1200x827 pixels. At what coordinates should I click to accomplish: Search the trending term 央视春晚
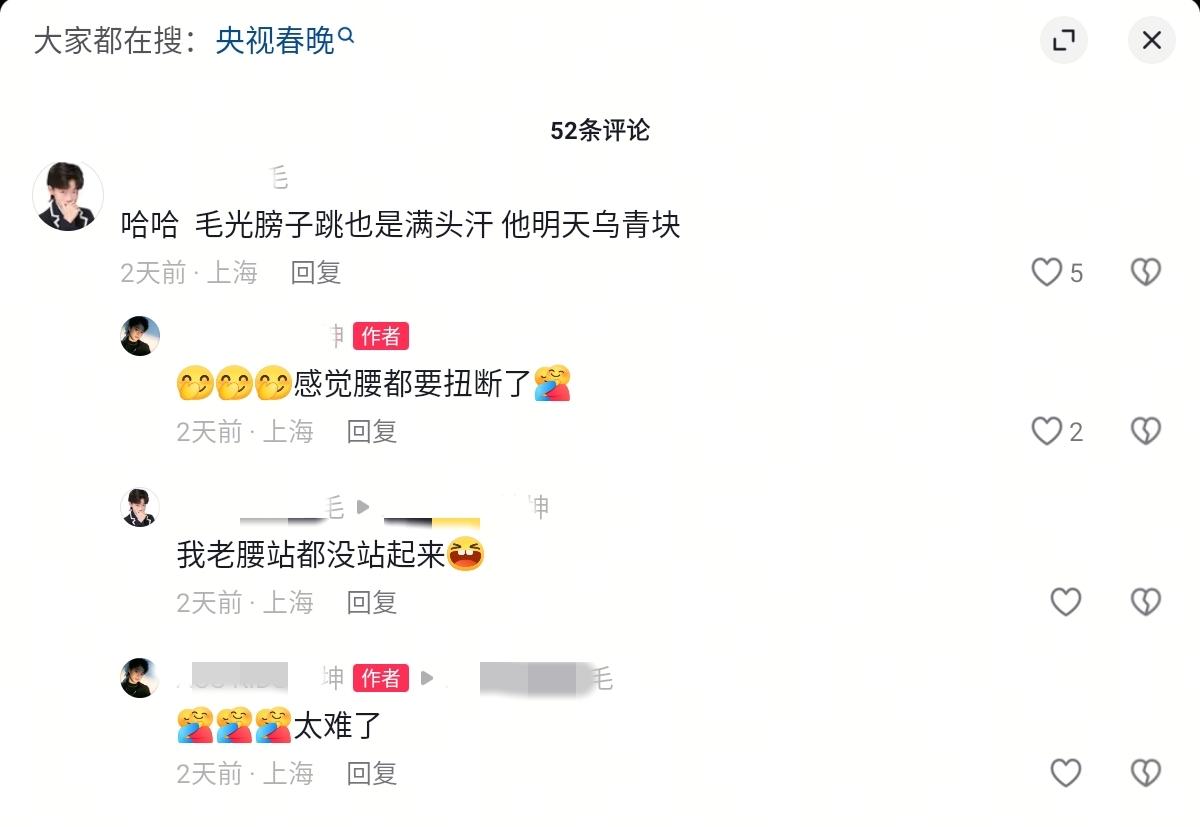275,41
